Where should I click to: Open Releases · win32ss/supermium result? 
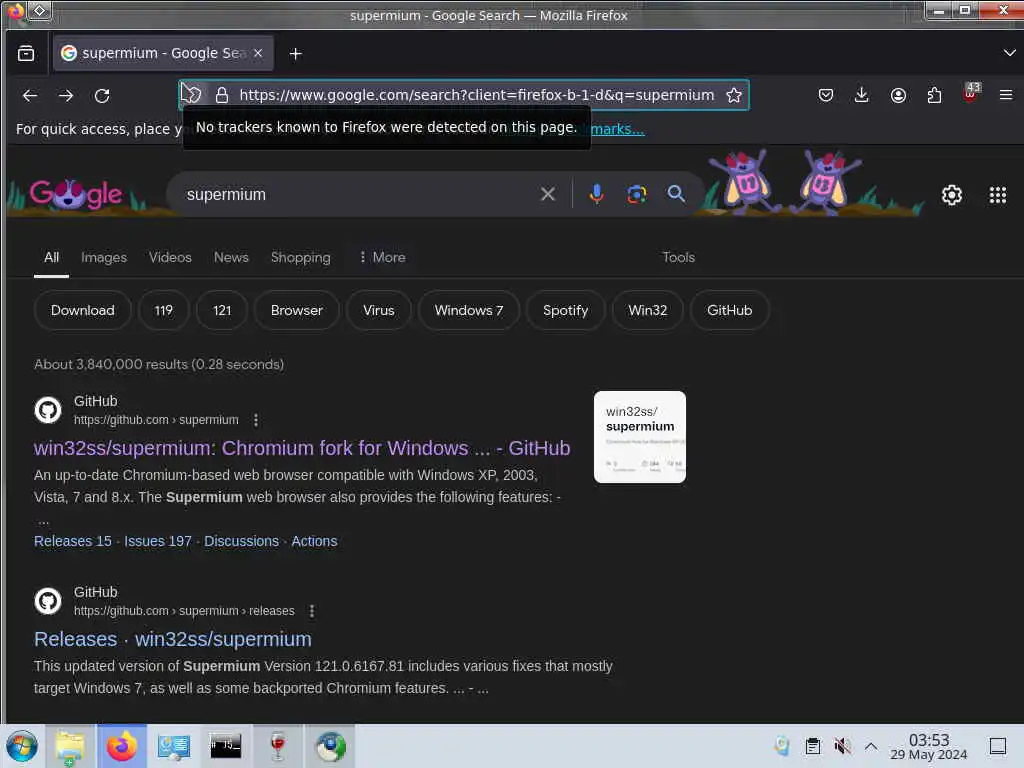(x=172, y=639)
